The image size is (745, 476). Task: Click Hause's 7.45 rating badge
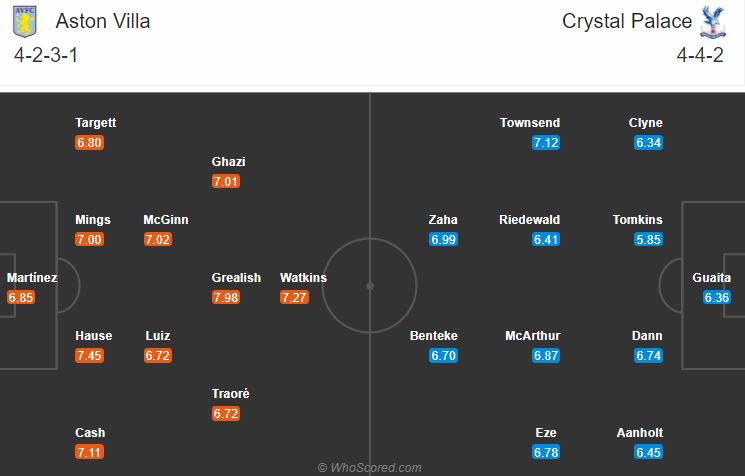pos(89,355)
